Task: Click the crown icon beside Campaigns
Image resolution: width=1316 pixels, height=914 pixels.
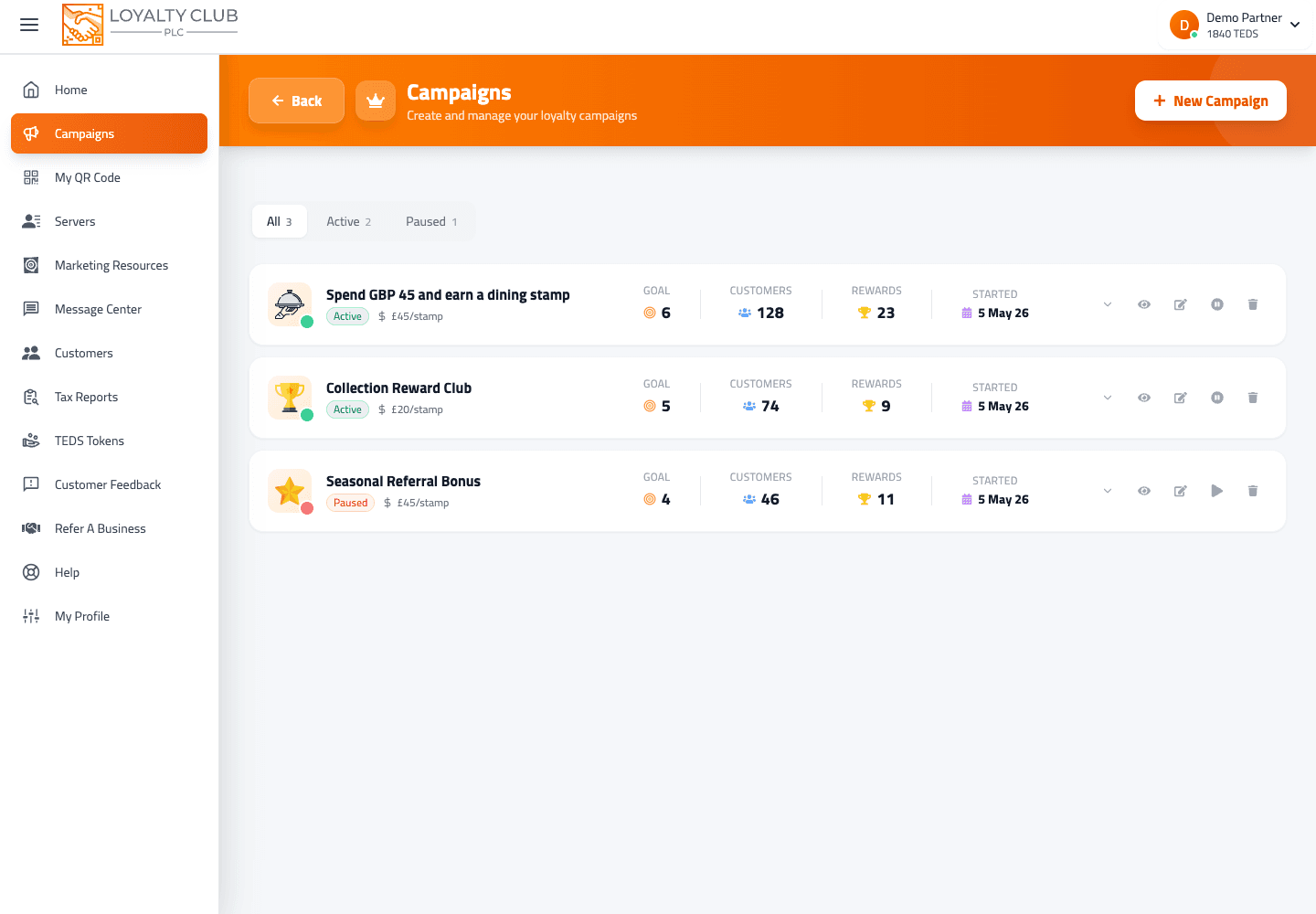Action: point(376,101)
